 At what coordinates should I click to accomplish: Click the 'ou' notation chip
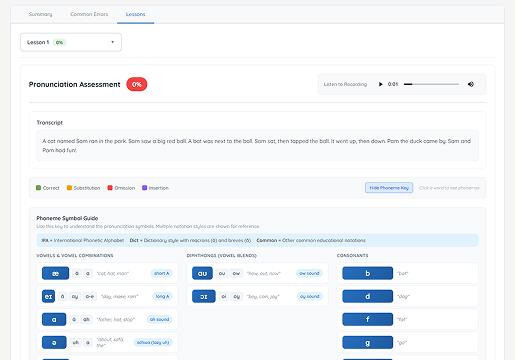[x=222, y=273]
